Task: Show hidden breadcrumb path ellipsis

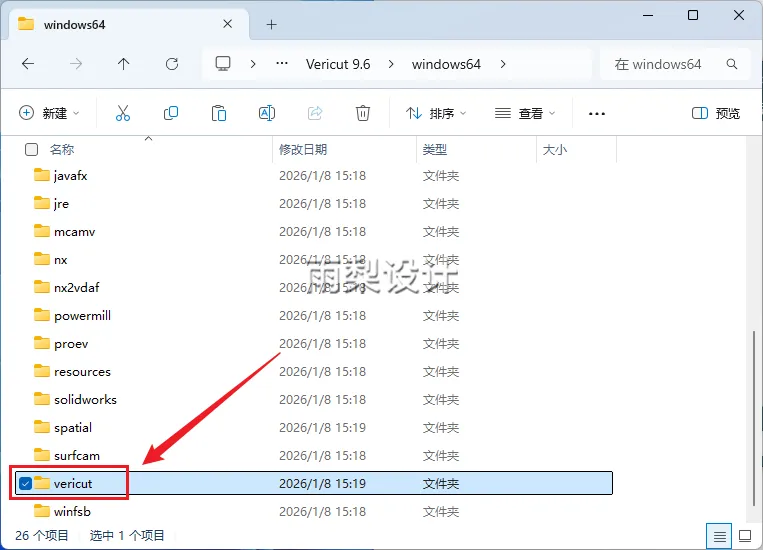Action: click(x=282, y=63)
